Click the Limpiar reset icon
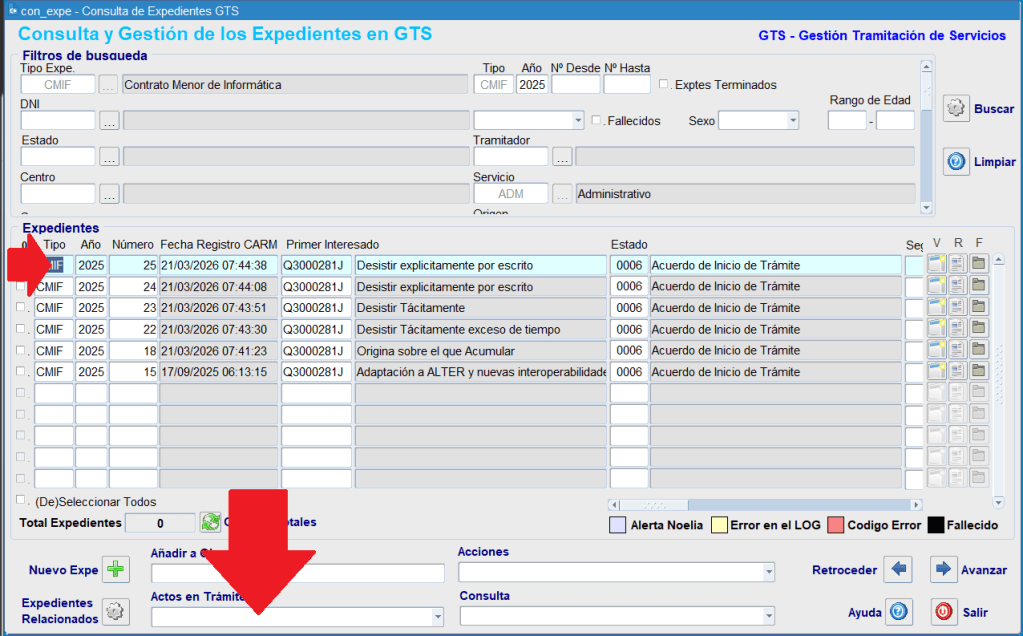 (x=956, y=161)
